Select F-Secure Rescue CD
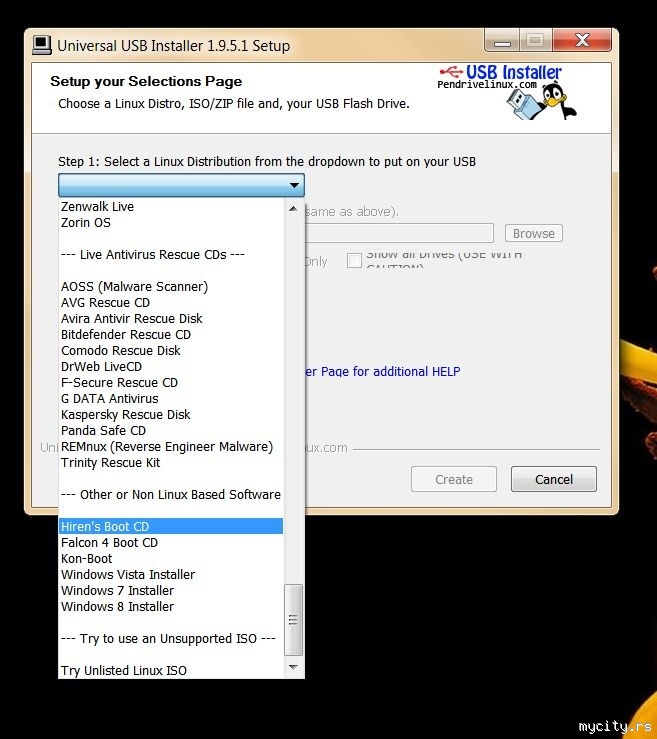The image size is (657, 739). pyautogui.click(x=171, y=383)
